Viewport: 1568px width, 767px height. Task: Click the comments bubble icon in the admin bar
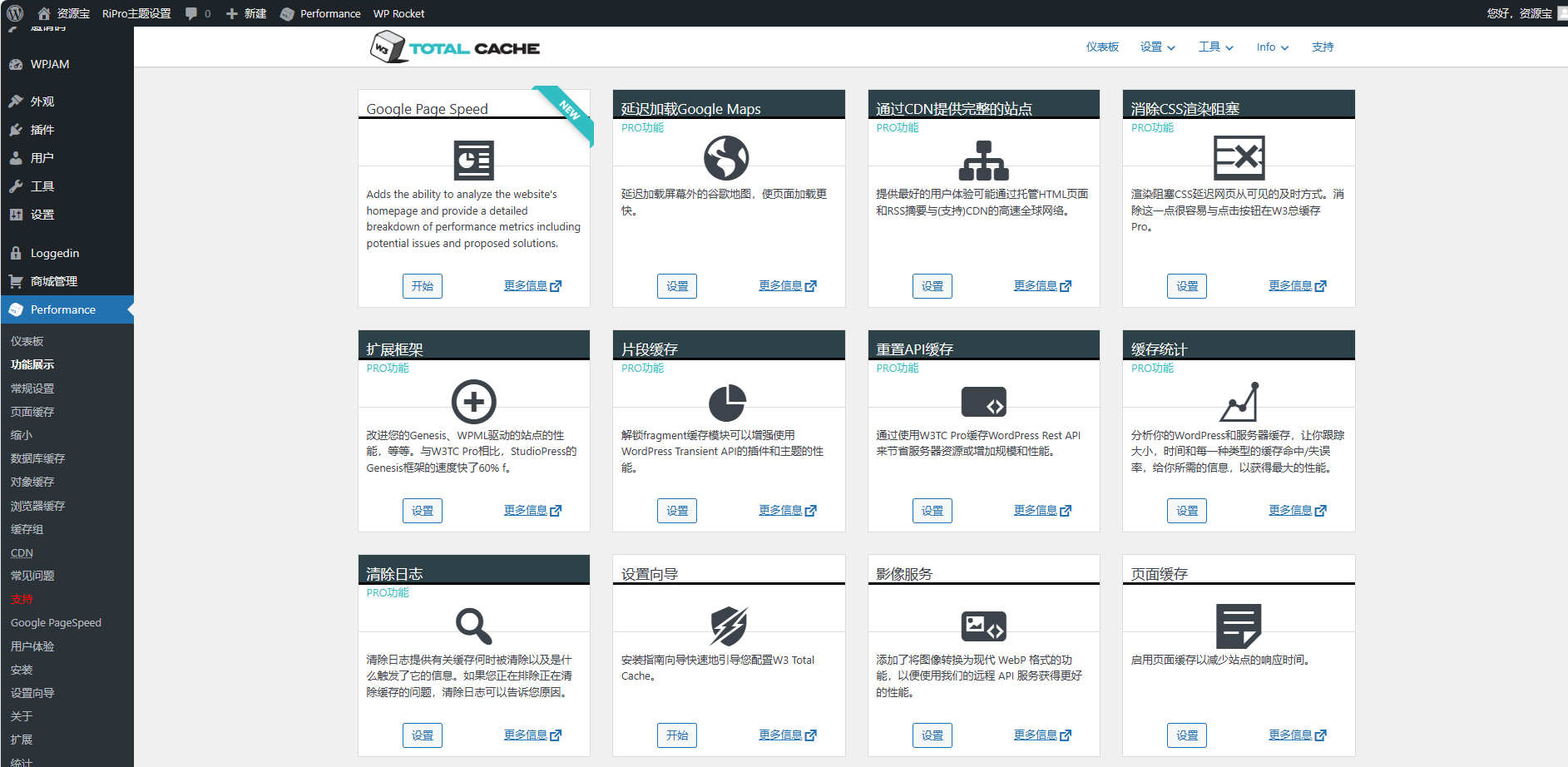(191, 13)
